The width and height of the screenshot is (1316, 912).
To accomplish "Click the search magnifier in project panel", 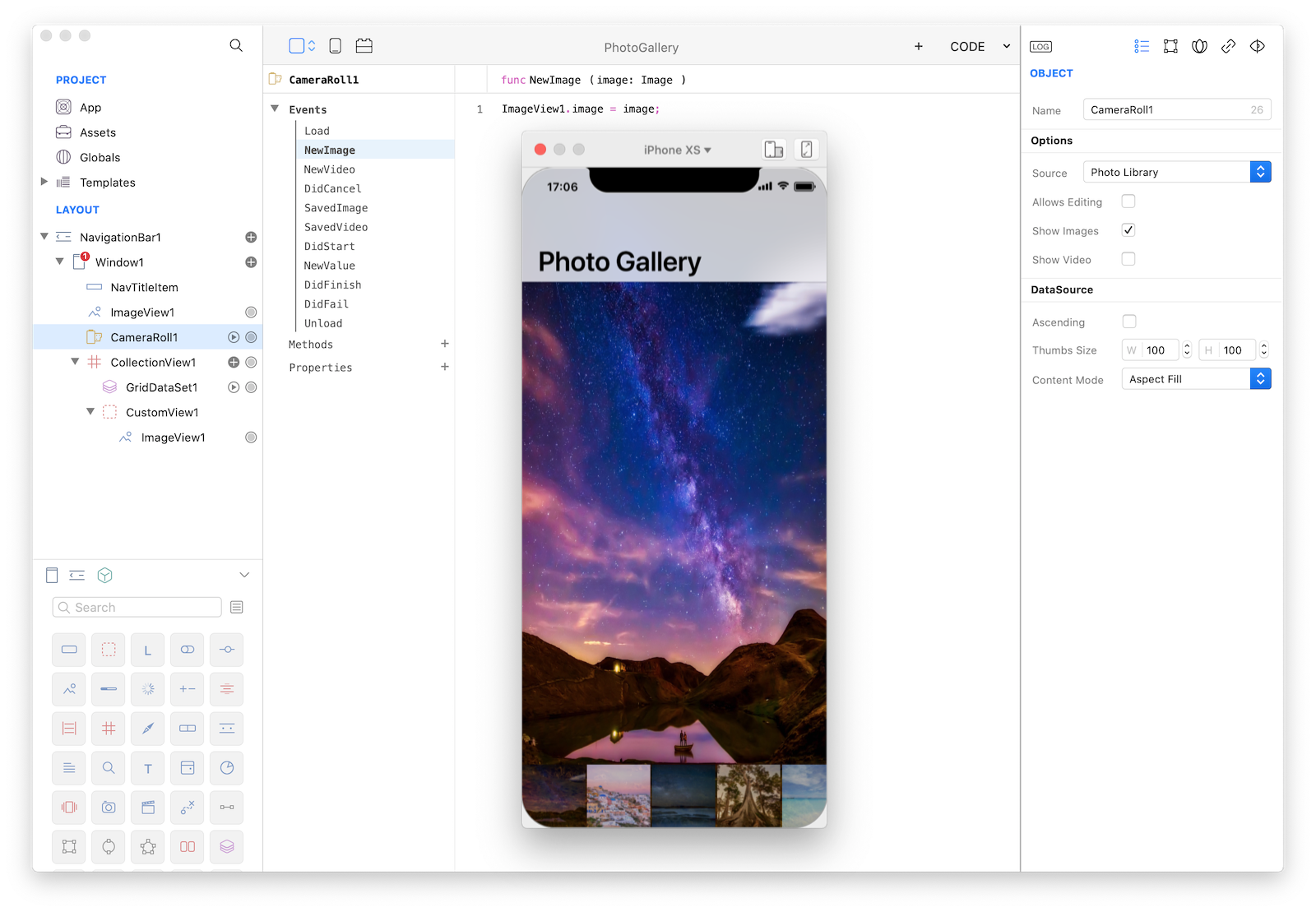I will [236, 46].
